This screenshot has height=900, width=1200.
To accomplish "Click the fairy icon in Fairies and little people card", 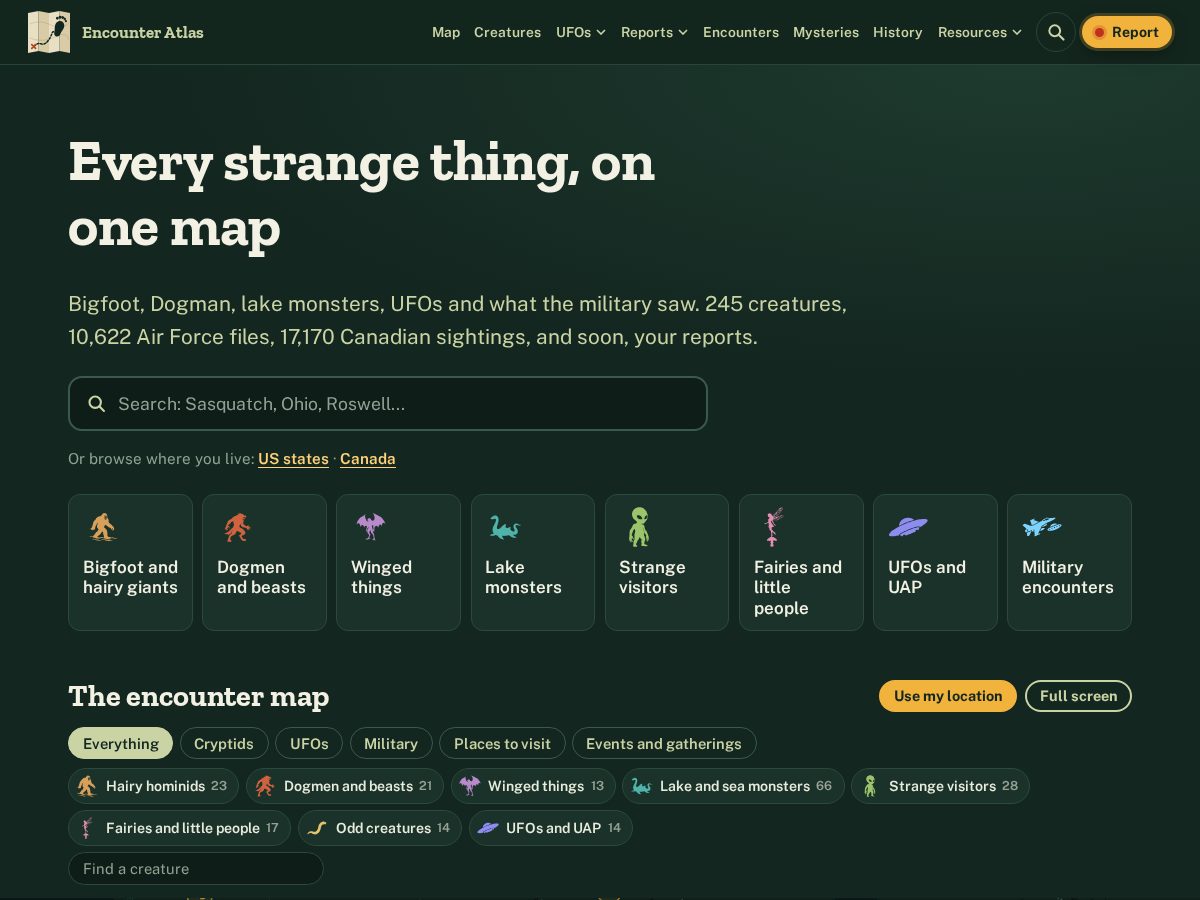I will (x=773, y=526).
